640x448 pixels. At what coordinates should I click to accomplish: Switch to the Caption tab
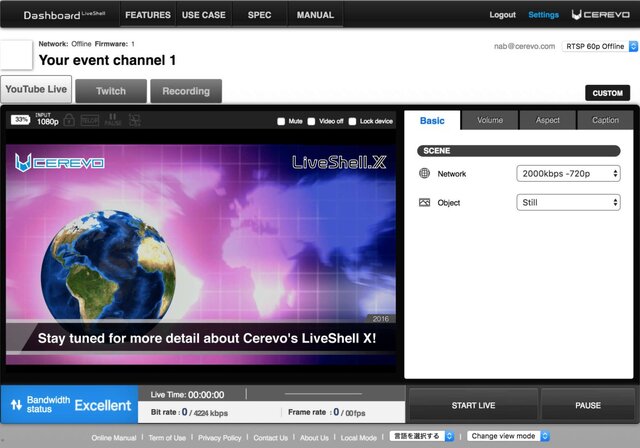coord(605,120)
